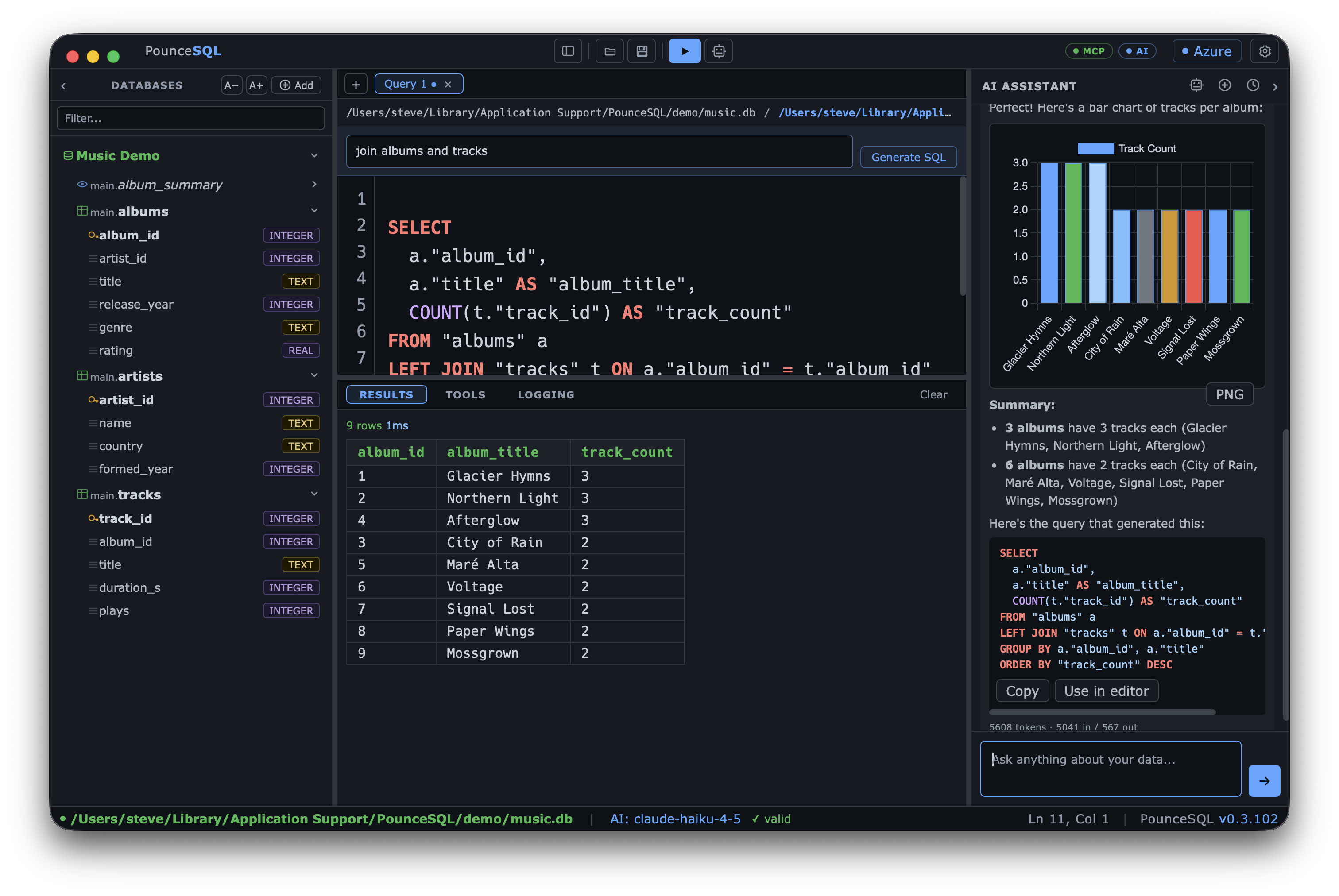
Task: Collapse the Music Demo database
Action: coord(314,155)
